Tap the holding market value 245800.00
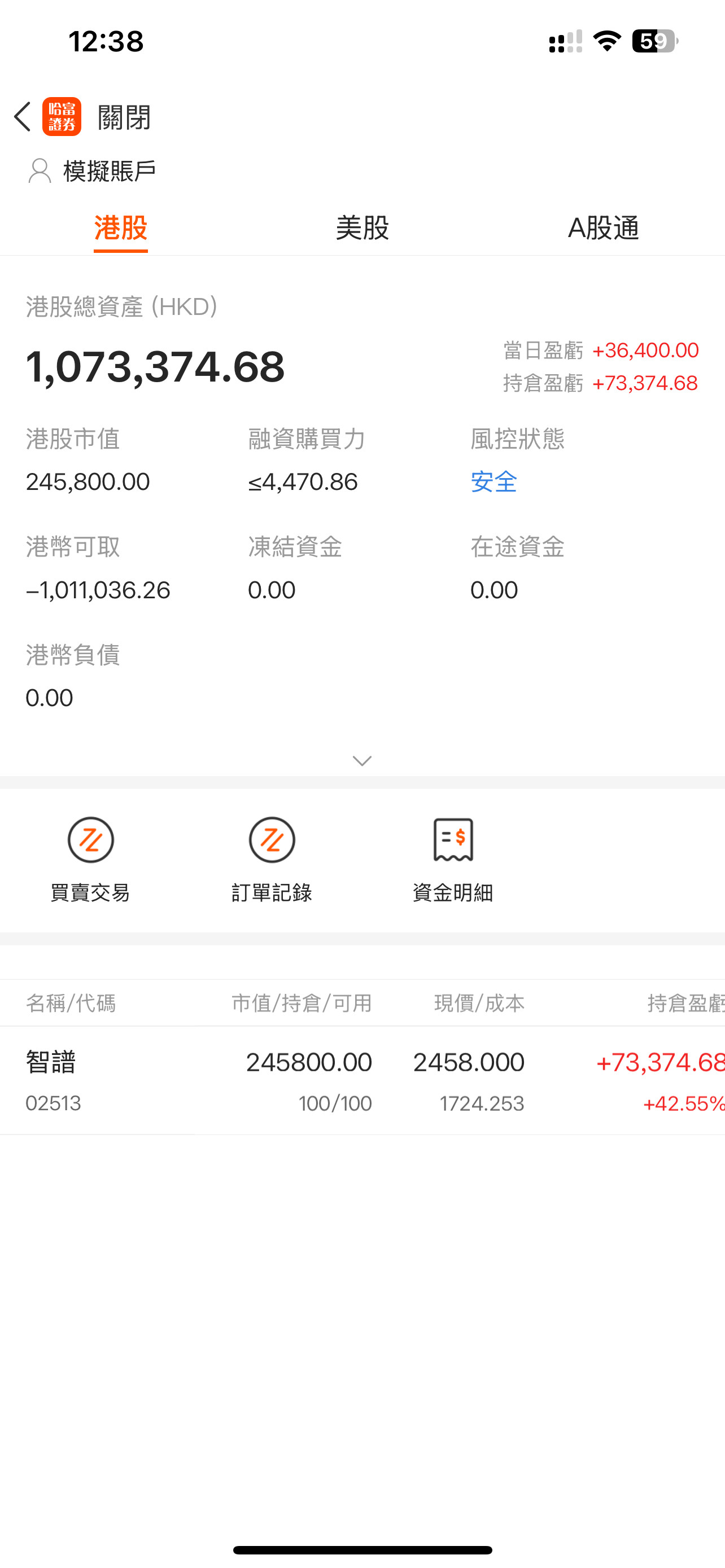The height and width of the screenshot is (1568, 725). [x=309, y=1062]
